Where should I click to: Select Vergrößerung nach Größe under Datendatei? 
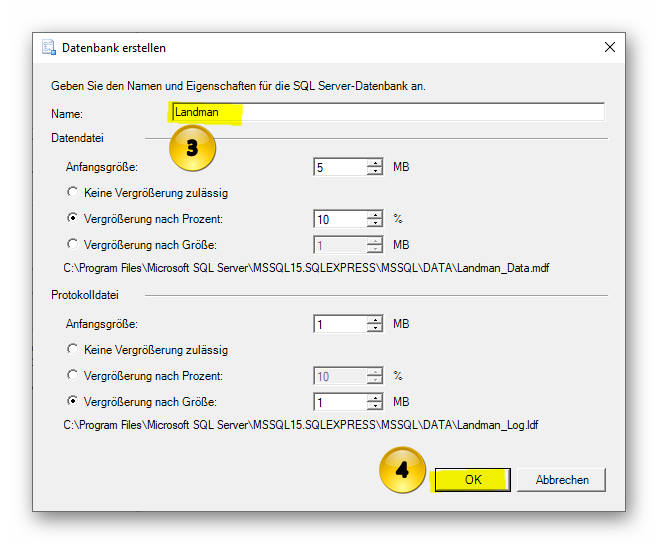coord(72,244)
